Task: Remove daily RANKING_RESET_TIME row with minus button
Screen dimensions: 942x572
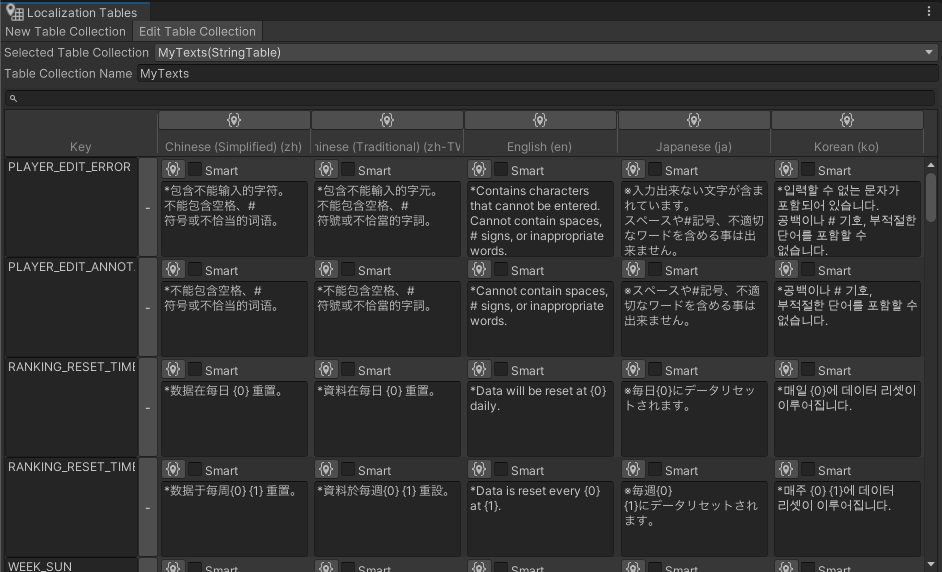Action: (148, 407)
